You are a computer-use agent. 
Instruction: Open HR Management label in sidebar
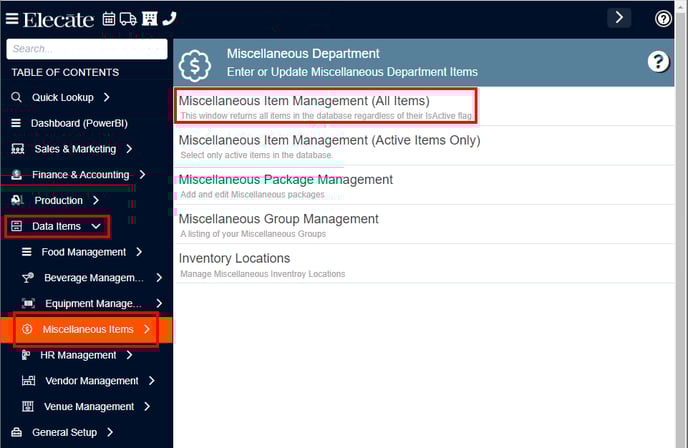[78, 355]
